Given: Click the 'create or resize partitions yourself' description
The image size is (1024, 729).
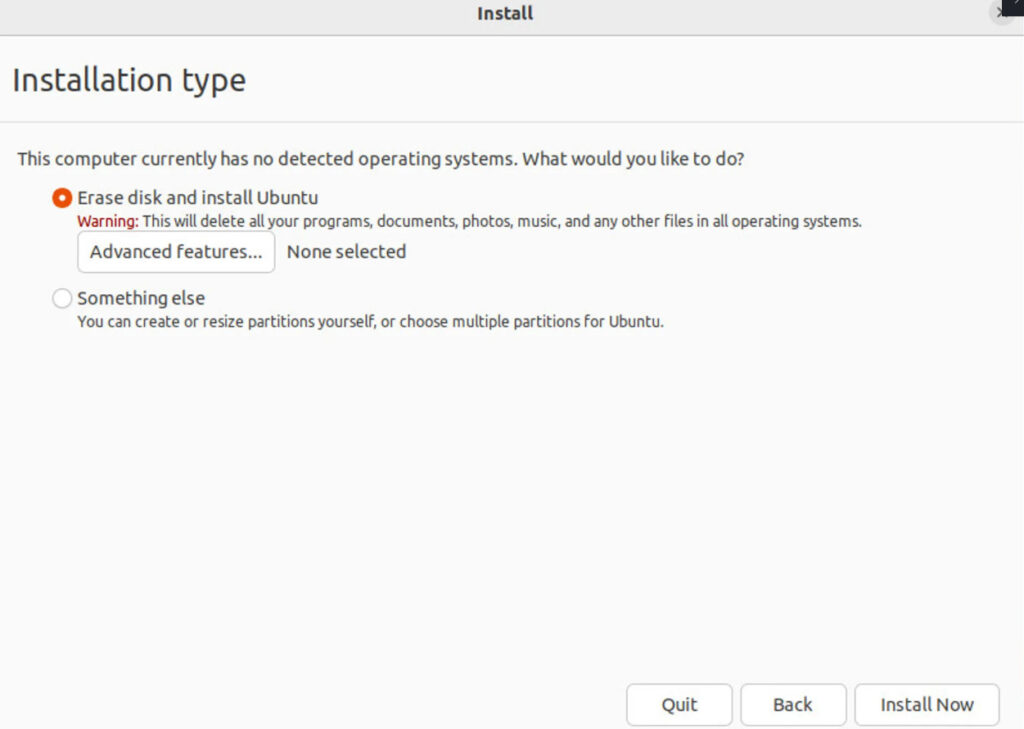Looking at the screenshot, I should coord(370,321).
